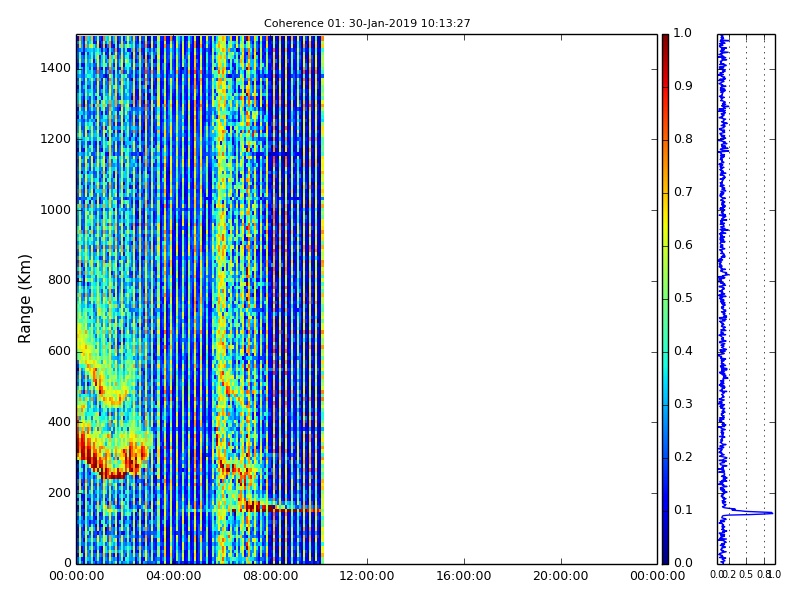The image size is (800, 600).
Task: Click the colorbar 0.5 value label
Action: [x=683, y=298]
